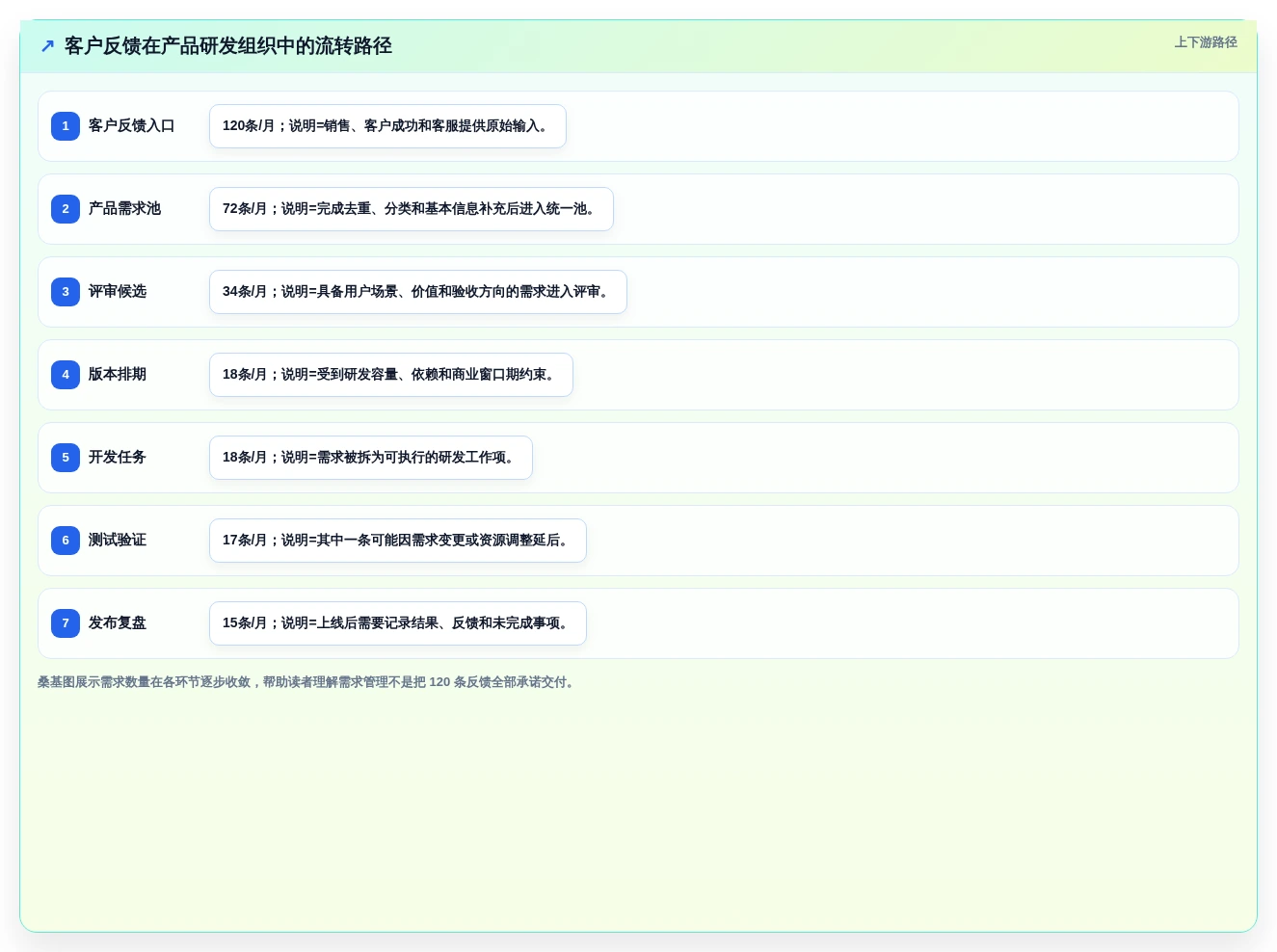This screenshot has width=1277, height=952.
Task: Click the footnote starting with 桑基图展示需求数量
Action: click(x=308, y=682)
